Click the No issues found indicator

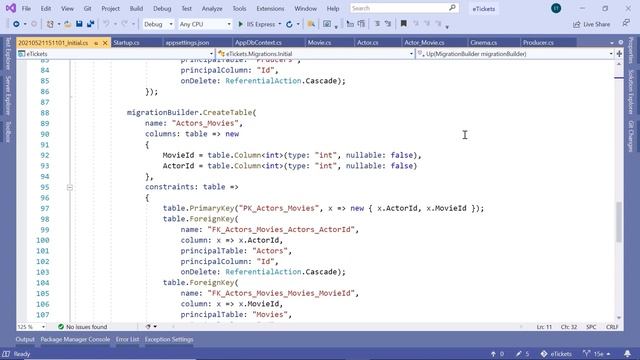(x=82, y=327)
